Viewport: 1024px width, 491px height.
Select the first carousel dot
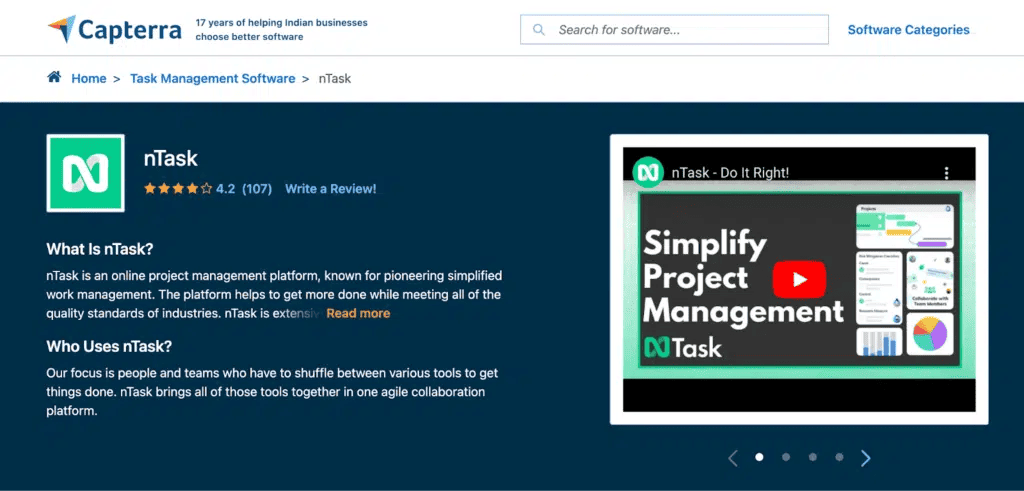point(759,457)
